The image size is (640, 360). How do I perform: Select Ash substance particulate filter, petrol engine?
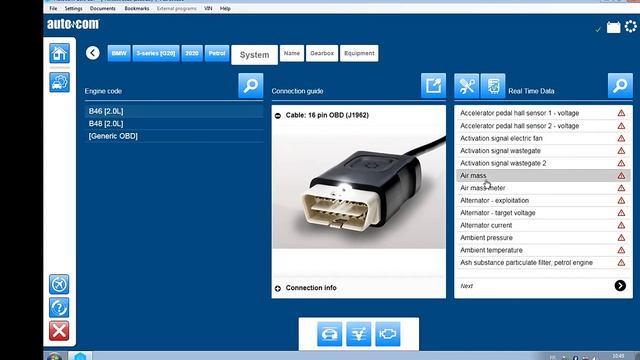point(543,263)
